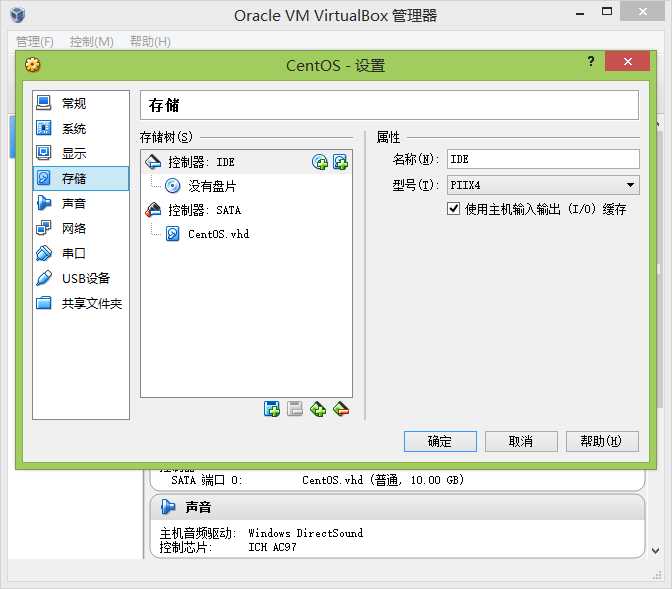Image resolution: width=672 pixels, height=589 pixels.
Task: Click the 帮助(H) button in settings dialog
Action: coord(602,441)
